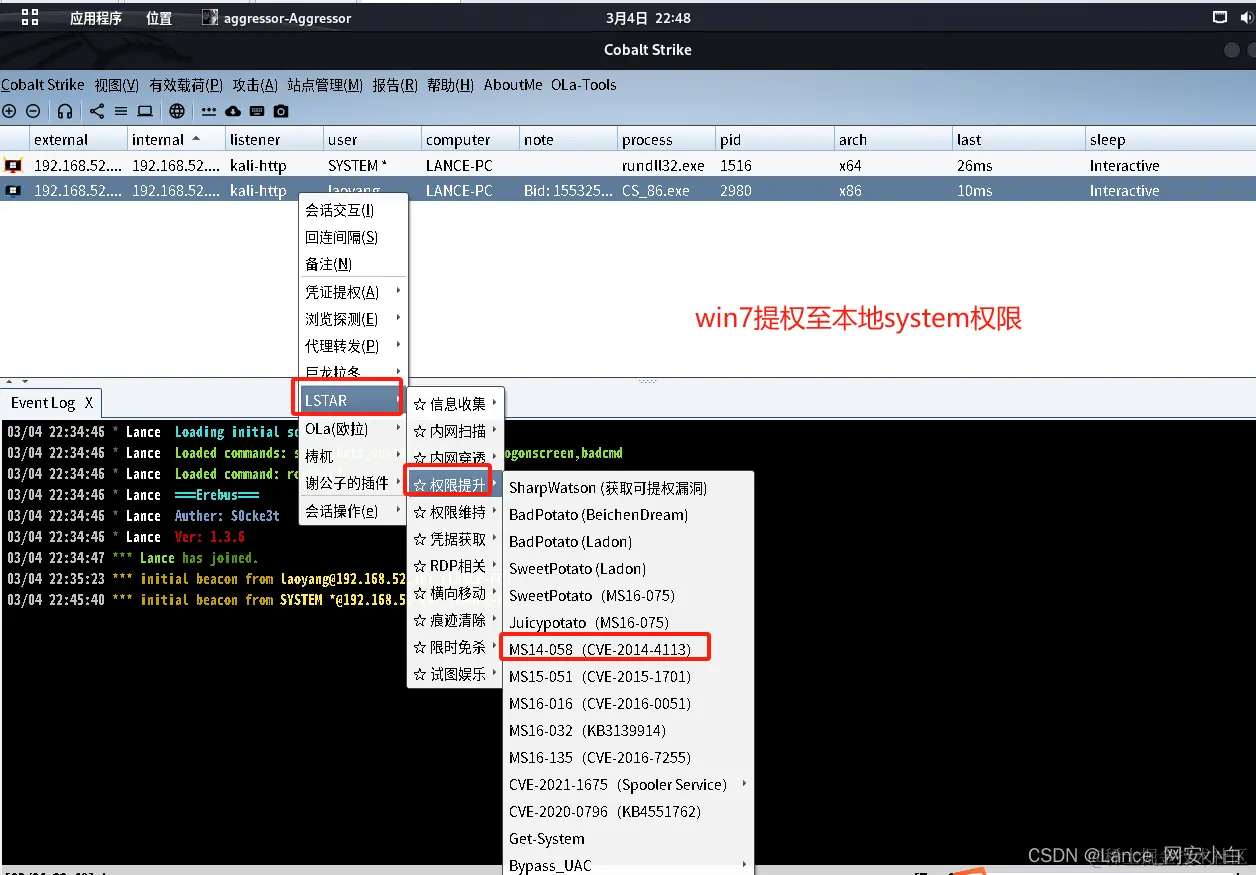Sort beacons by pid column header
The image size is (1256, 875).
click(x=774, y=140)
